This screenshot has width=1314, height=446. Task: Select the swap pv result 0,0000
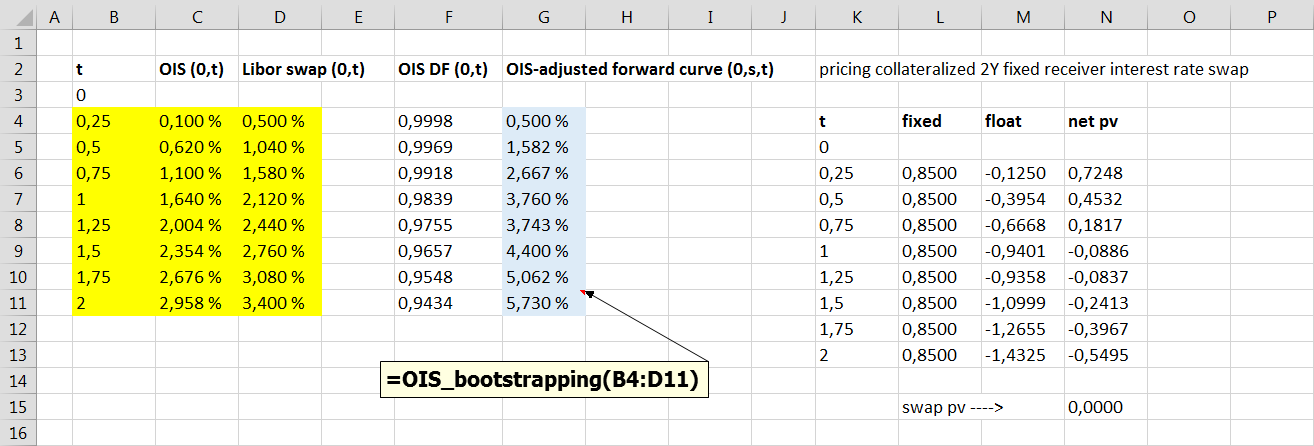(x=1106, y=407)
